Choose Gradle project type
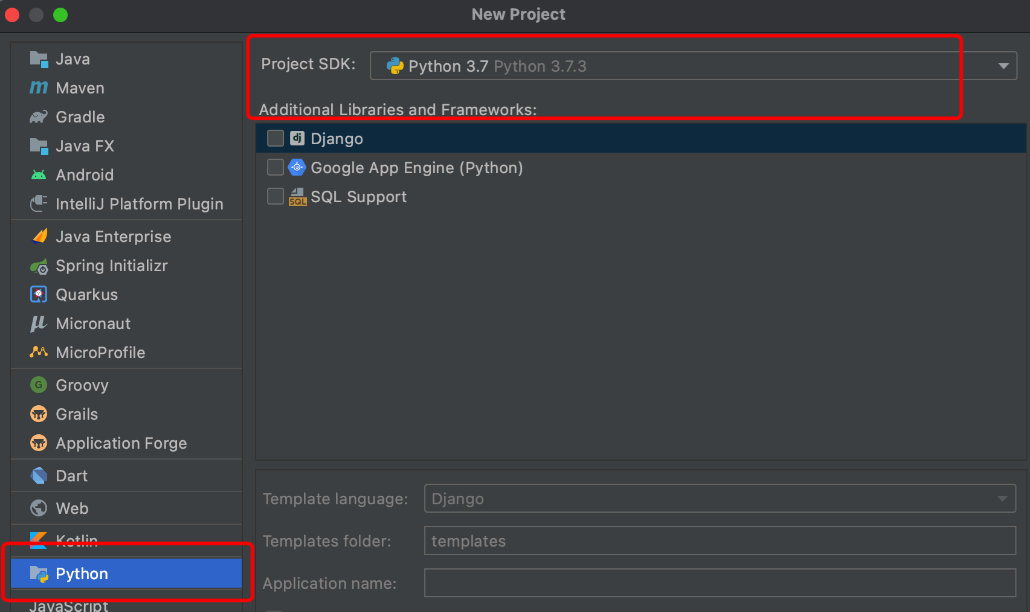 pyautogui.click(x=126, y=117)
